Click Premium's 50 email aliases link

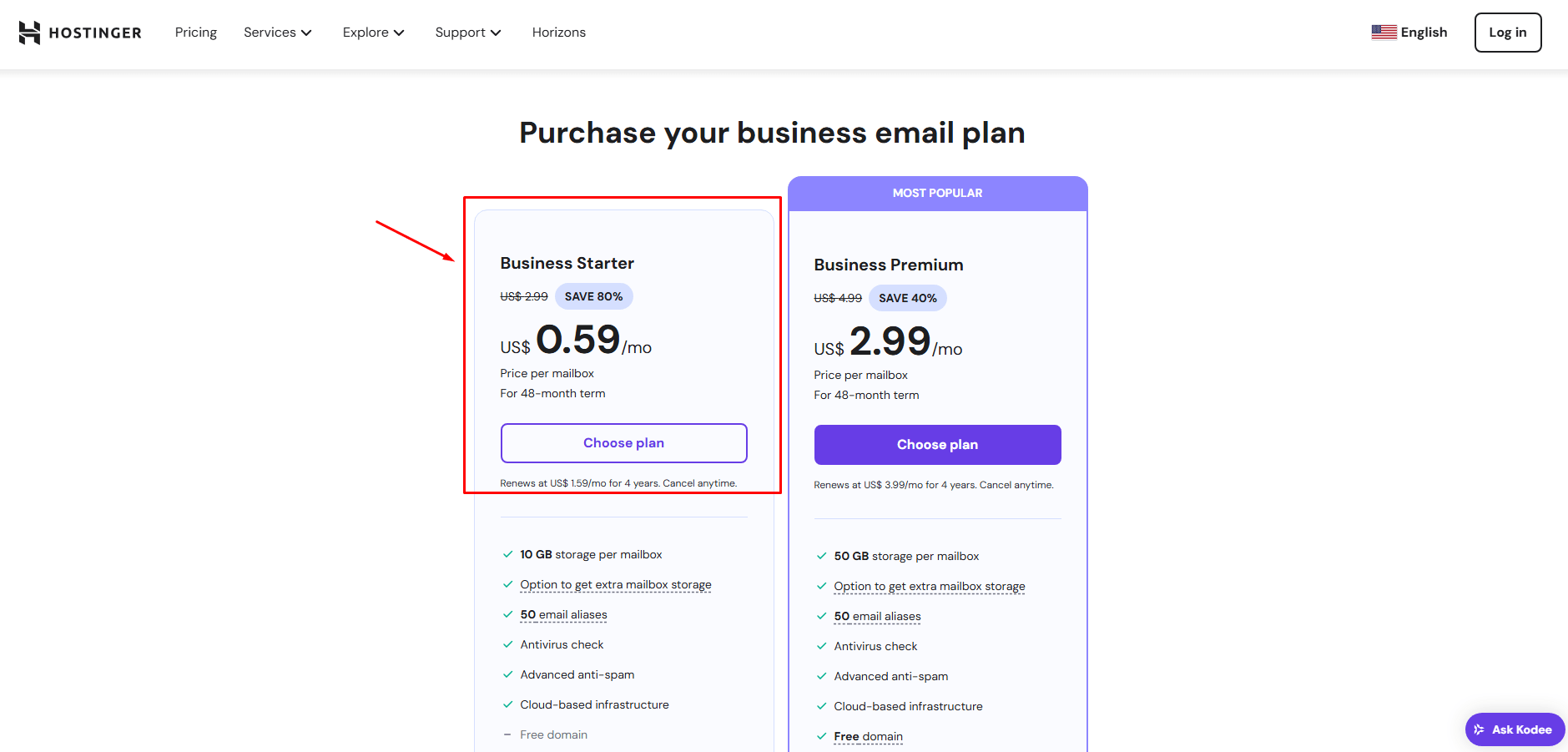point(877,616)
